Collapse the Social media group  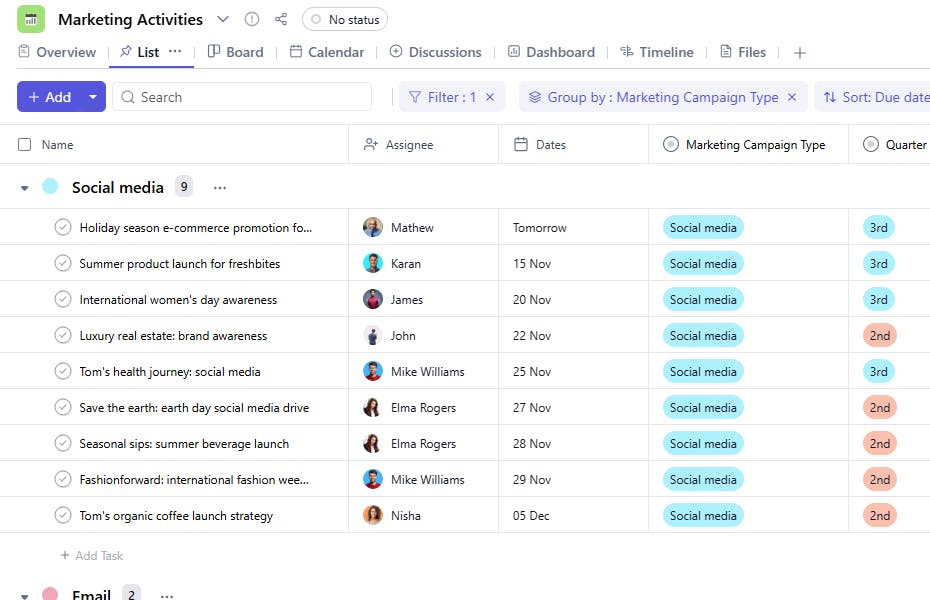(25, 188)
